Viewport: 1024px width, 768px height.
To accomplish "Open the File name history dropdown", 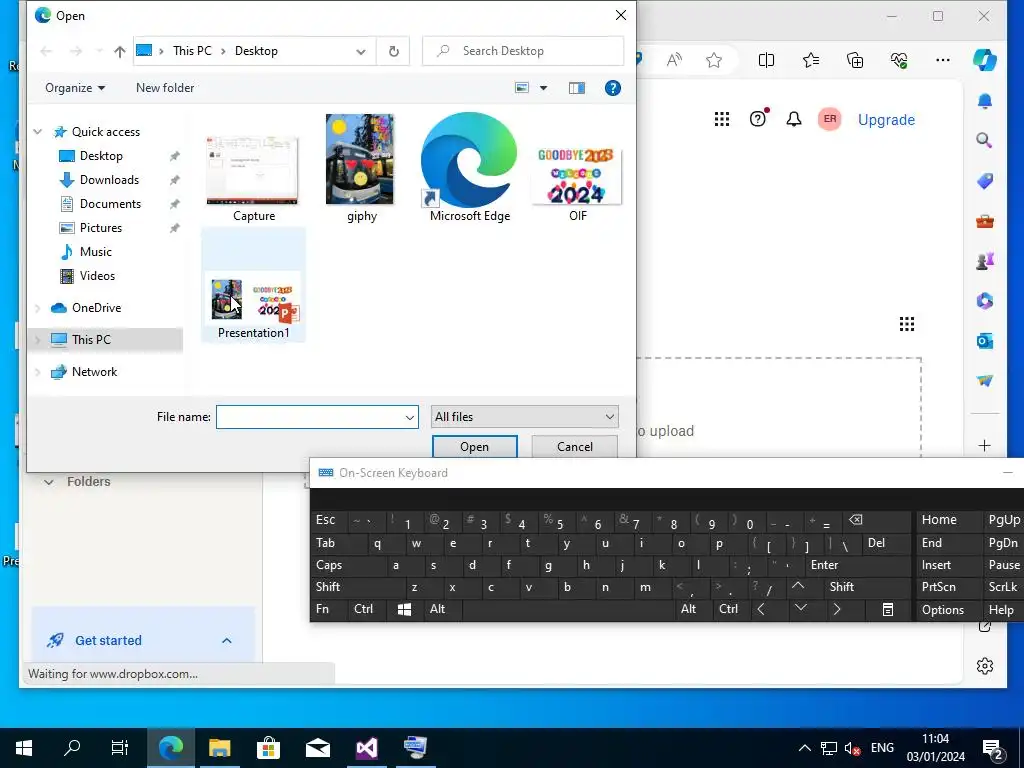I will click(410, 417).
